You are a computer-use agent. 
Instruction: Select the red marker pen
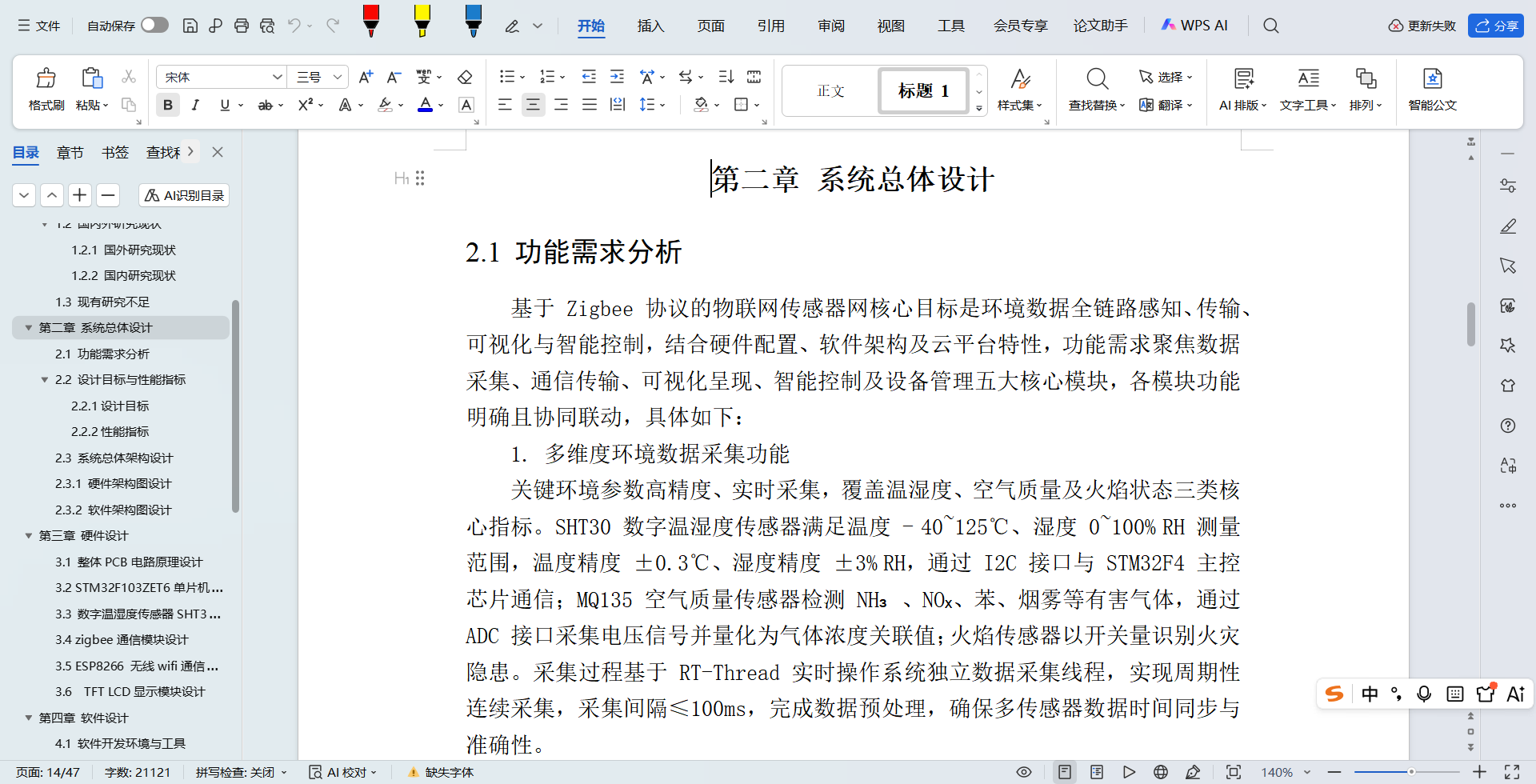tap(371, 21)
